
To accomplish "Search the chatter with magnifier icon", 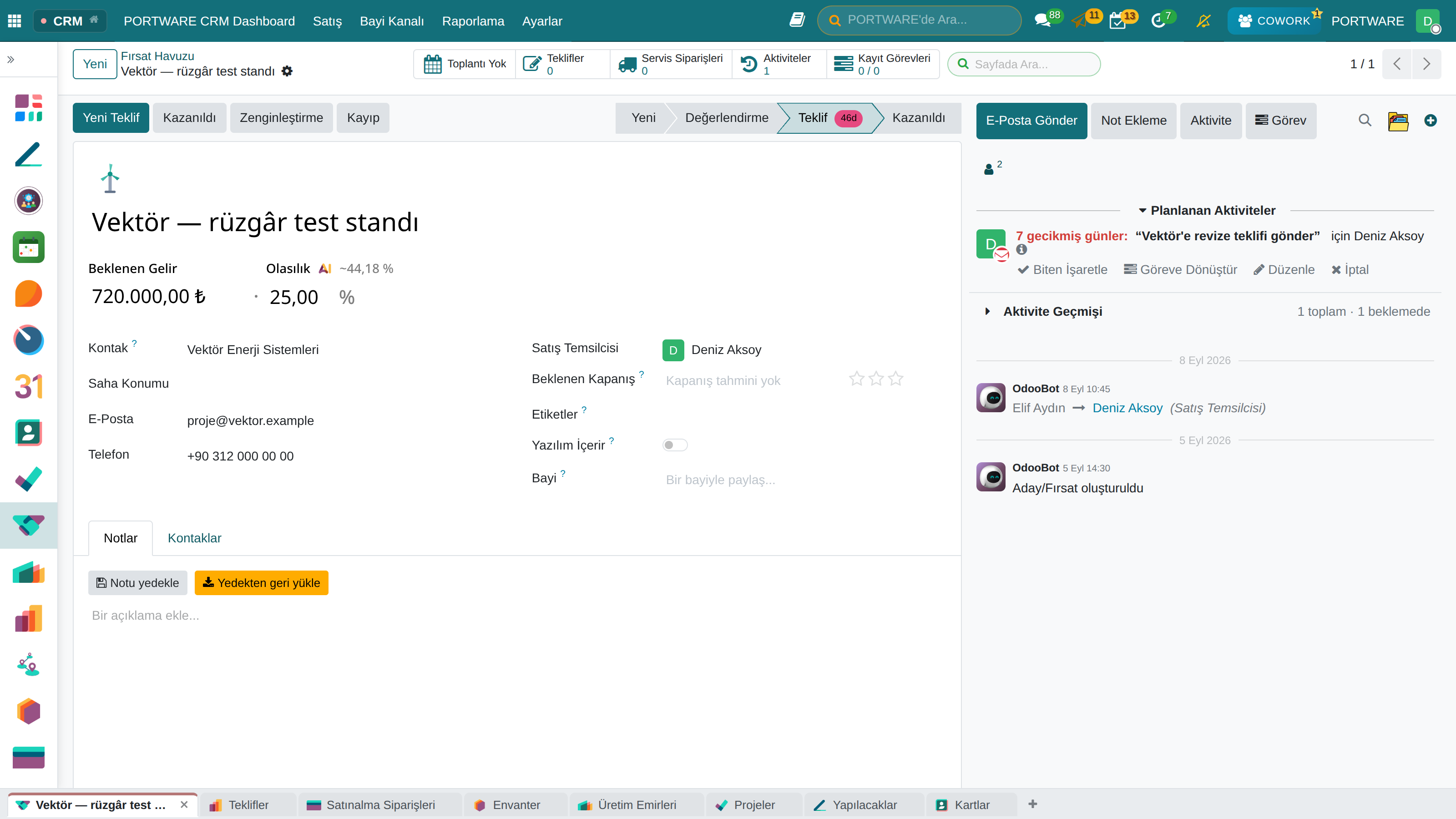I will click(1365, 121).
